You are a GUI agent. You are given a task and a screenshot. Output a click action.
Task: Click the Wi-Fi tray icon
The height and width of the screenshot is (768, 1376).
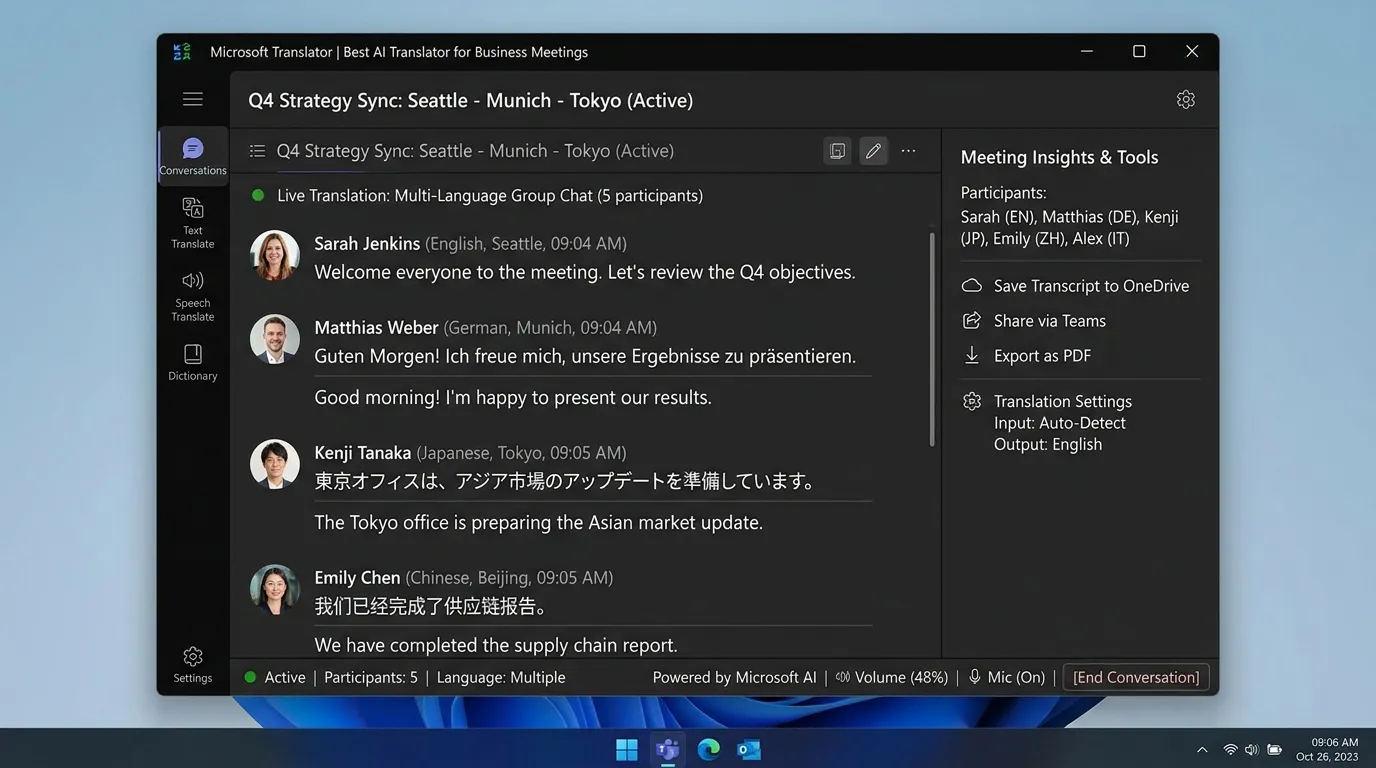point(1230,750)
